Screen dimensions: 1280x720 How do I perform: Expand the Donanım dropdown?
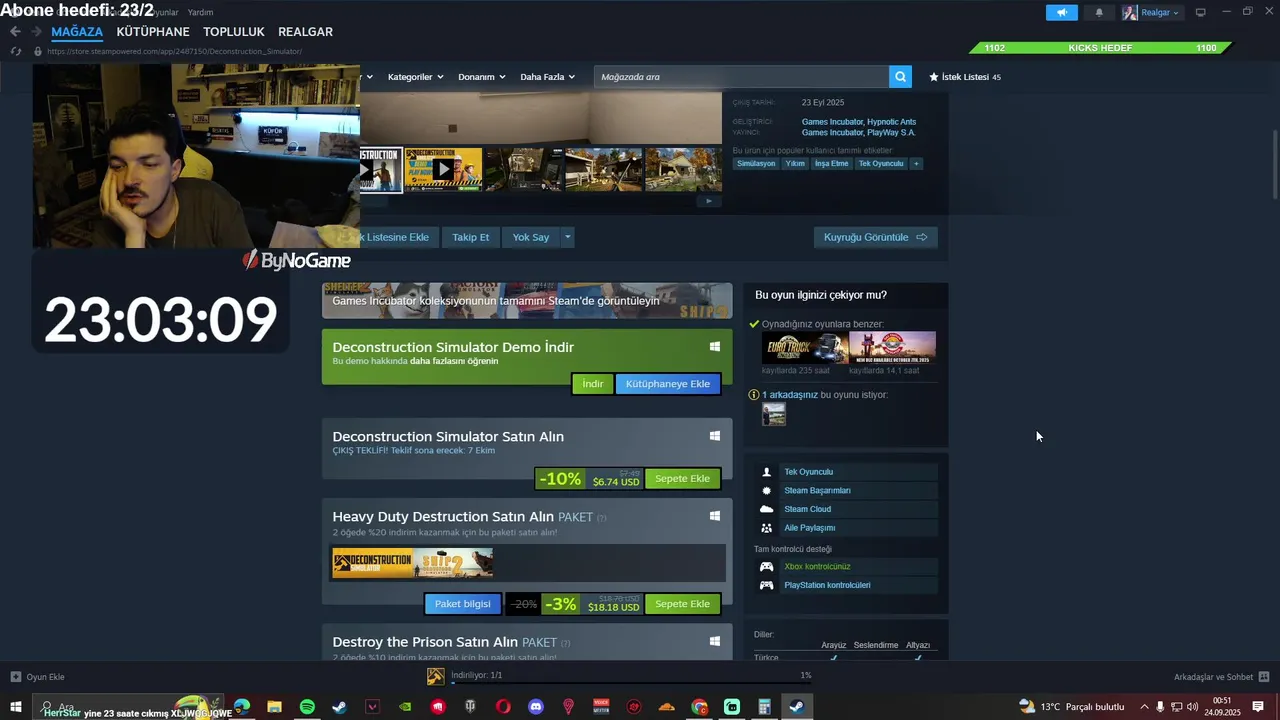(x=482, y=77)
